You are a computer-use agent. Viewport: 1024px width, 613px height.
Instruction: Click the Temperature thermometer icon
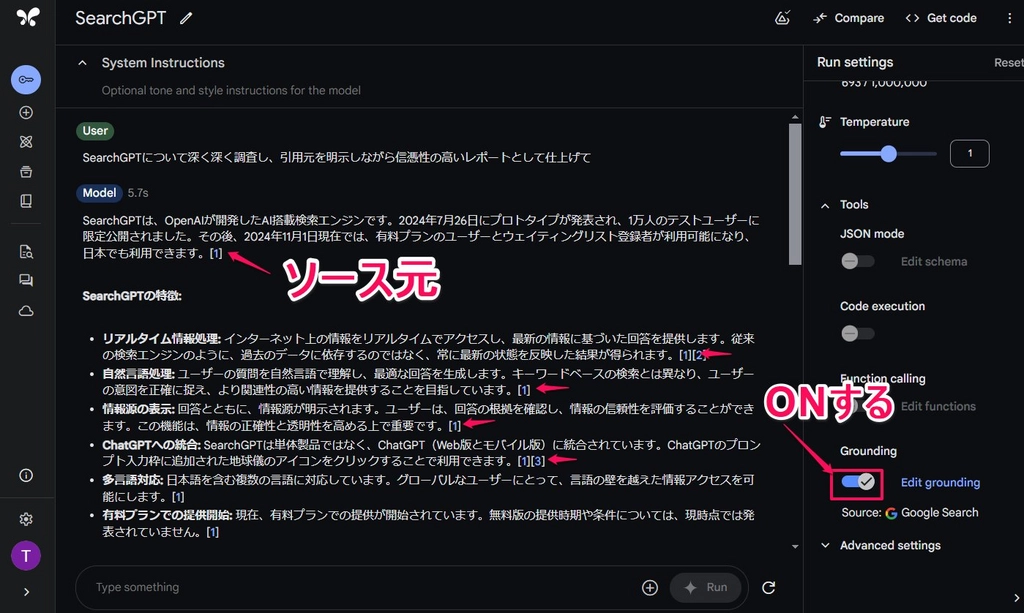point(825,122)
